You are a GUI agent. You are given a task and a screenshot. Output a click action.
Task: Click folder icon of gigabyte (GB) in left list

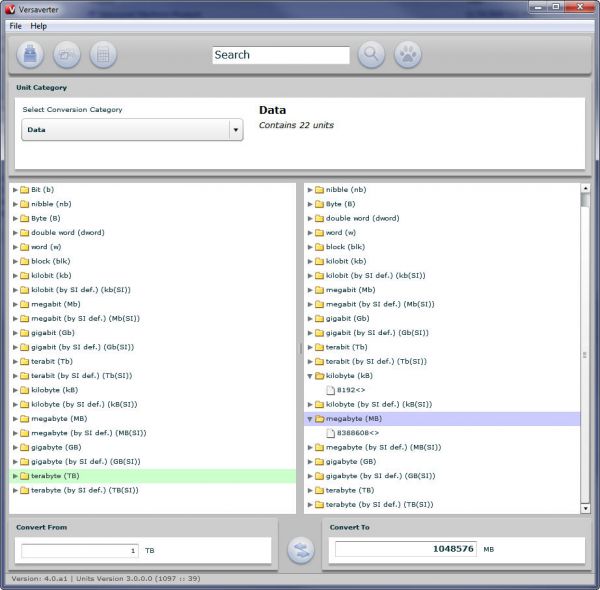pyautogui.click(x=24, y=447)
